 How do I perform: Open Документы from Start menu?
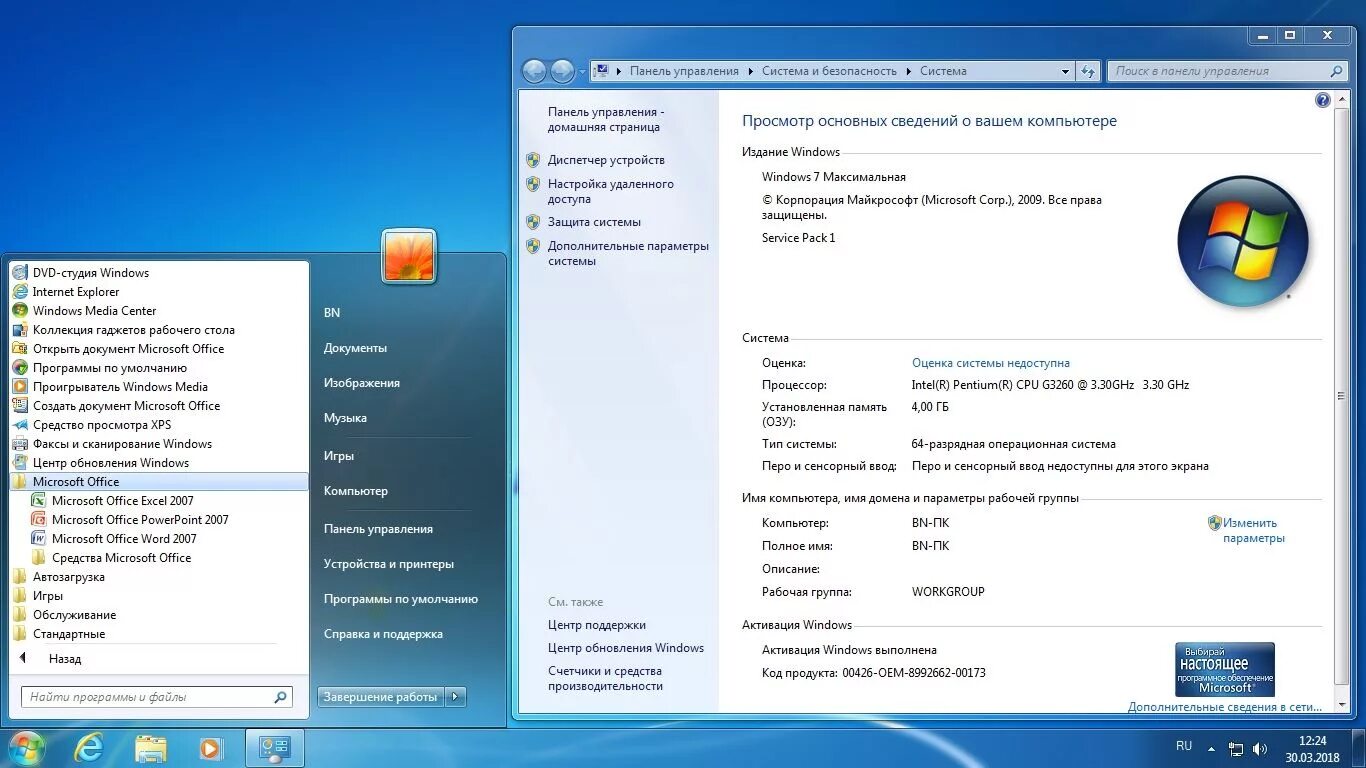[355, 348]
